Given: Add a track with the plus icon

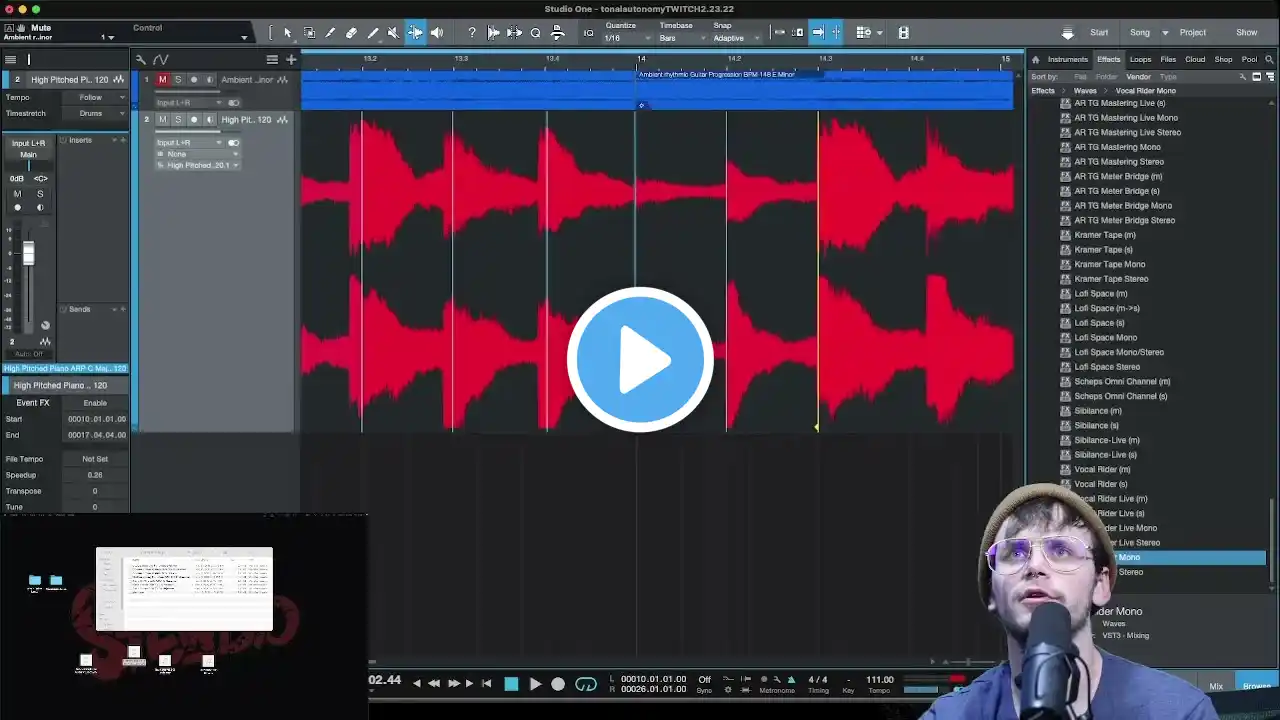Looking at the screenshot, I should 291,60.
